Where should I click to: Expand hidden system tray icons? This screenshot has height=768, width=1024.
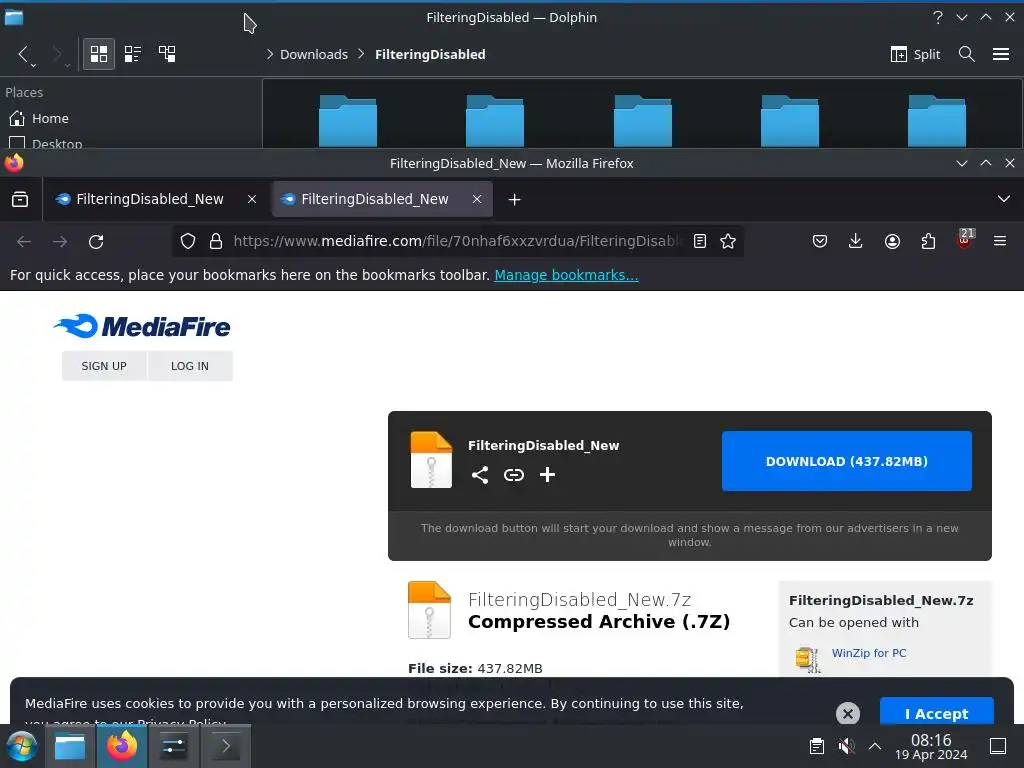(875, 746)
